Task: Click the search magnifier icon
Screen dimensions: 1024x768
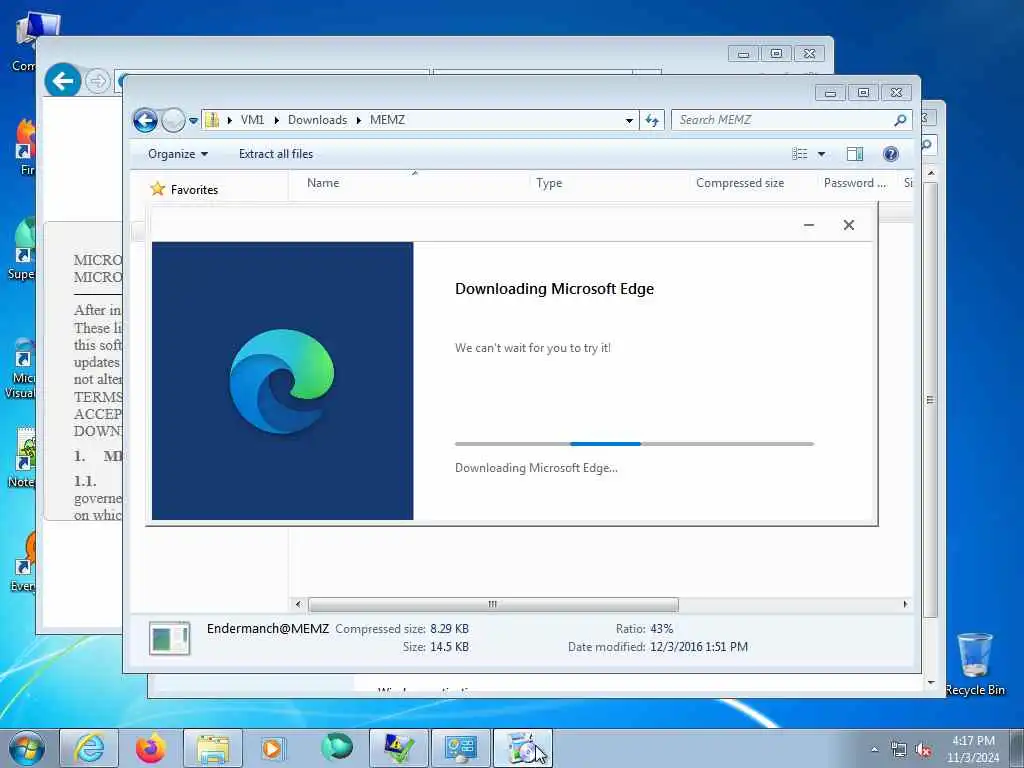Action: [x=901, y=120]
